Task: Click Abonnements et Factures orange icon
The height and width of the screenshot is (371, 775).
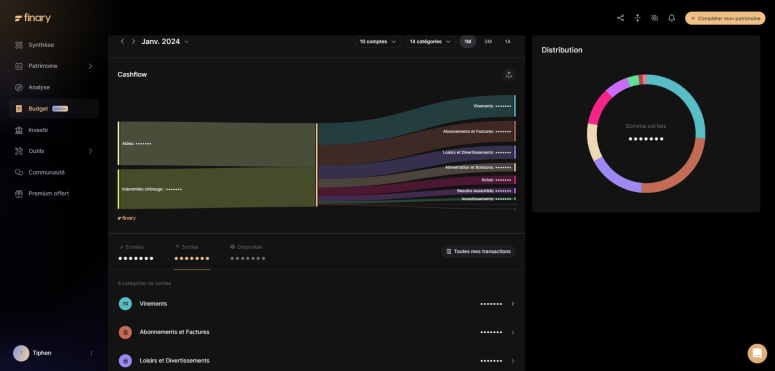Action: [x=125, y=332]
